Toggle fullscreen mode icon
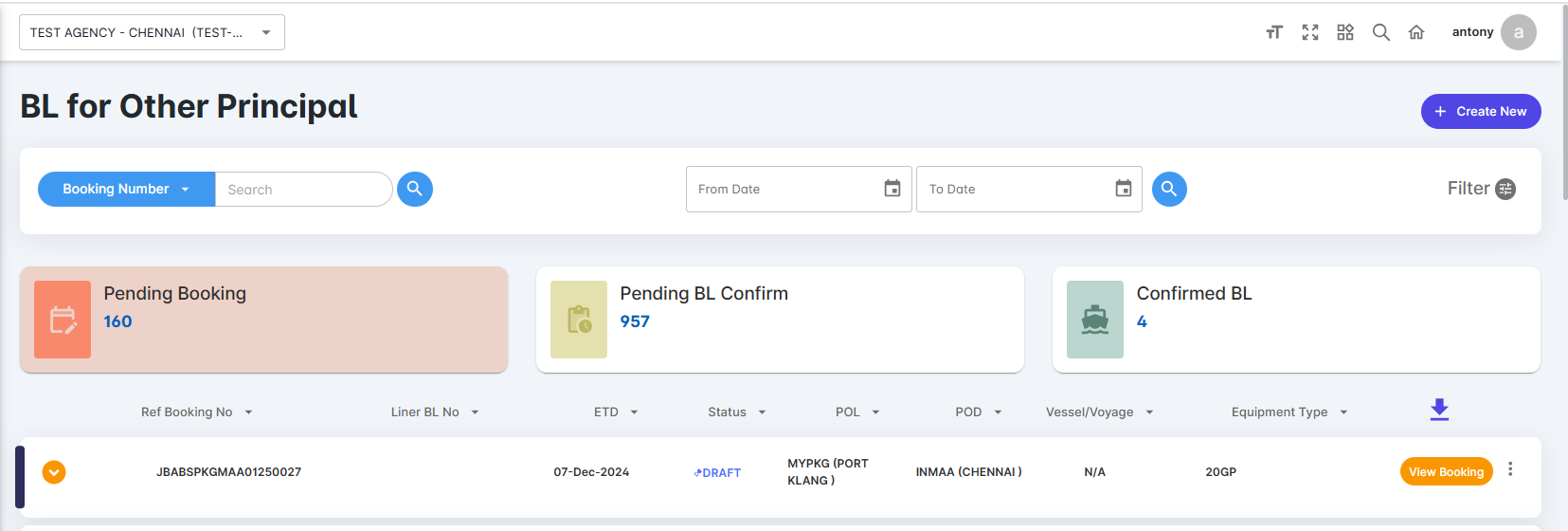 click(1310, 32)
